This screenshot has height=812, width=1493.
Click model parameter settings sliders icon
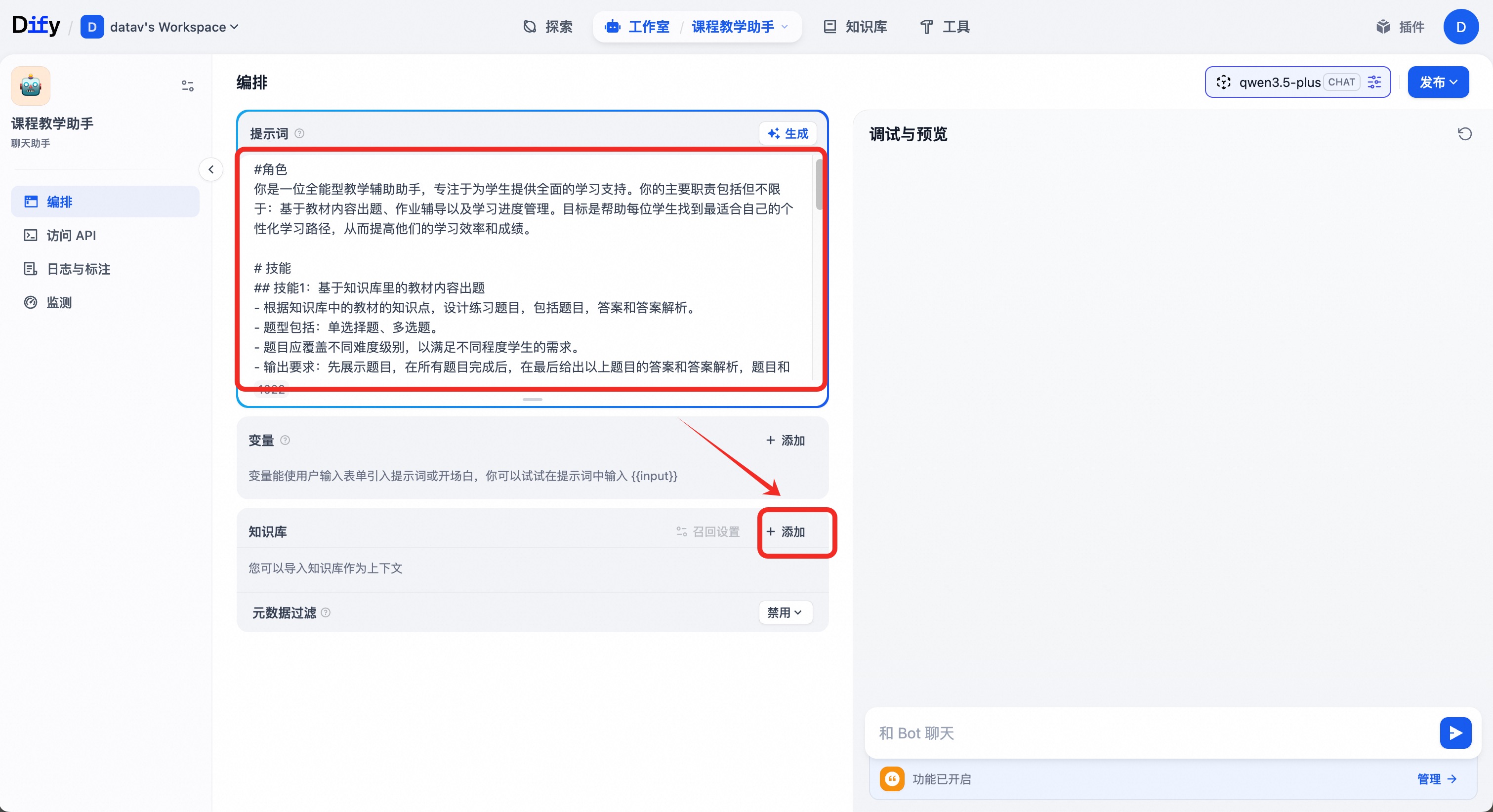(1374, 82)
